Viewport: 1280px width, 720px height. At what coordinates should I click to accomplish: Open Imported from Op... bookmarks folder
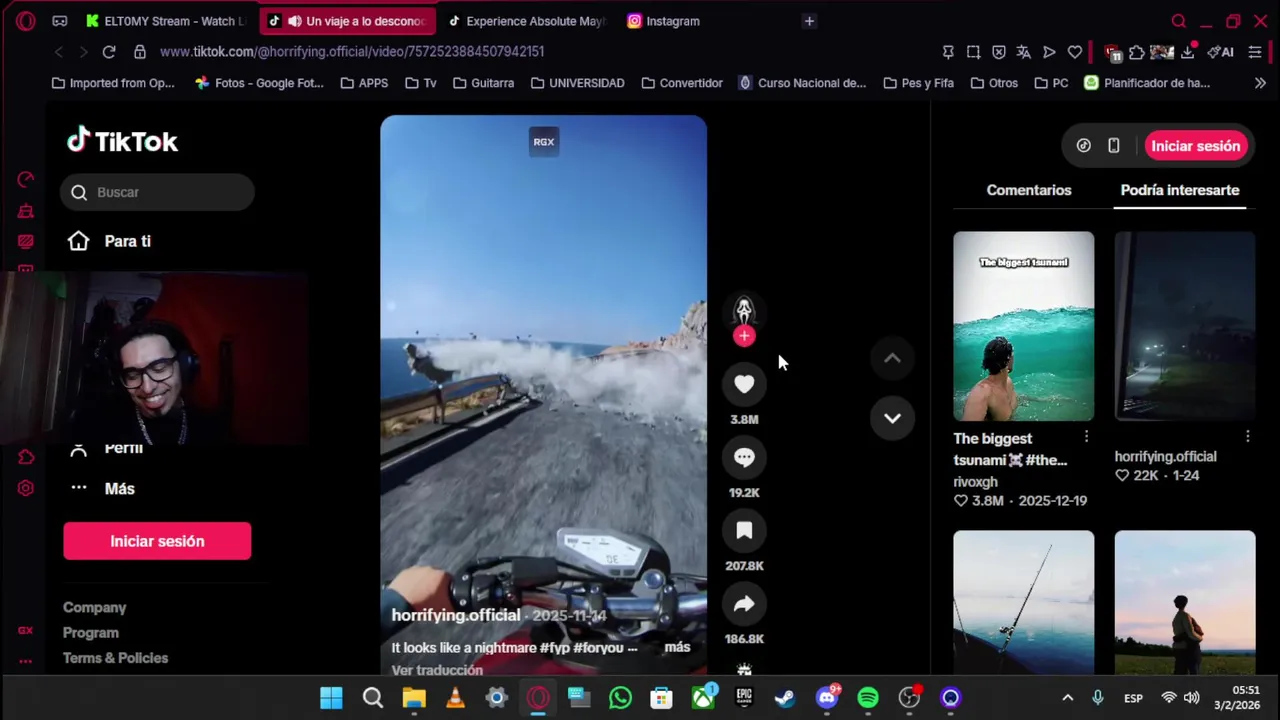113,83
